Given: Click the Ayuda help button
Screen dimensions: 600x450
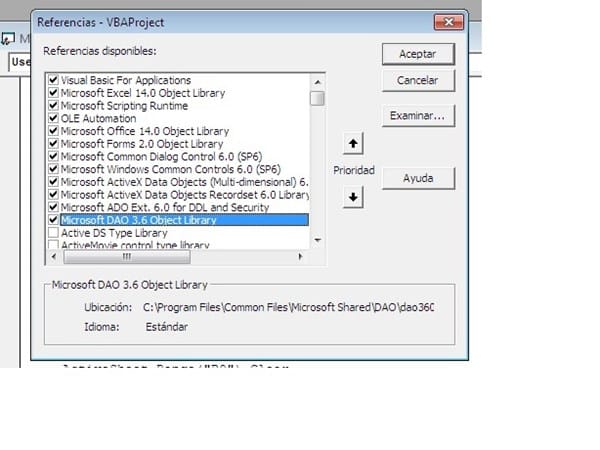Looking at the screenshot, I should point(418,178).
